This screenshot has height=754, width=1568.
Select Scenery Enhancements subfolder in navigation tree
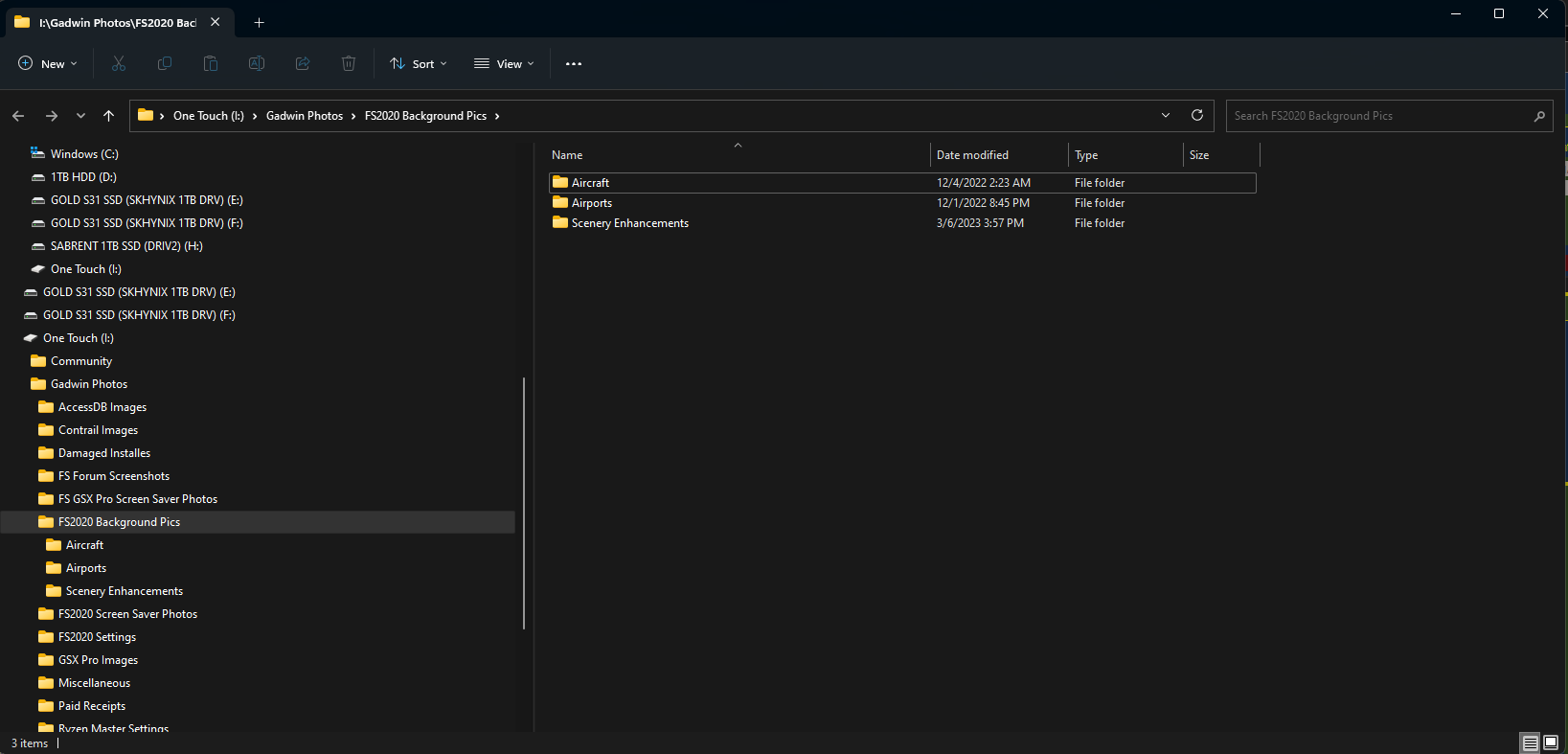[x=125, y=591]
